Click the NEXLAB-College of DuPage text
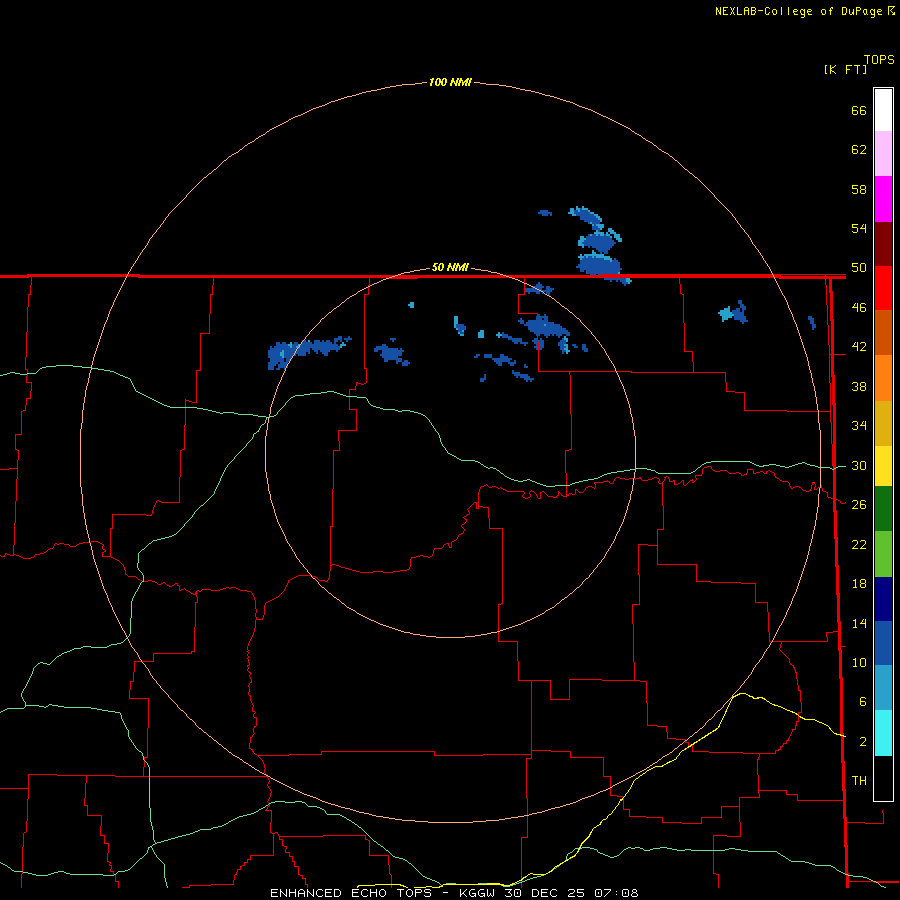Viewport: 900px width, 900px height. [799, 11]
